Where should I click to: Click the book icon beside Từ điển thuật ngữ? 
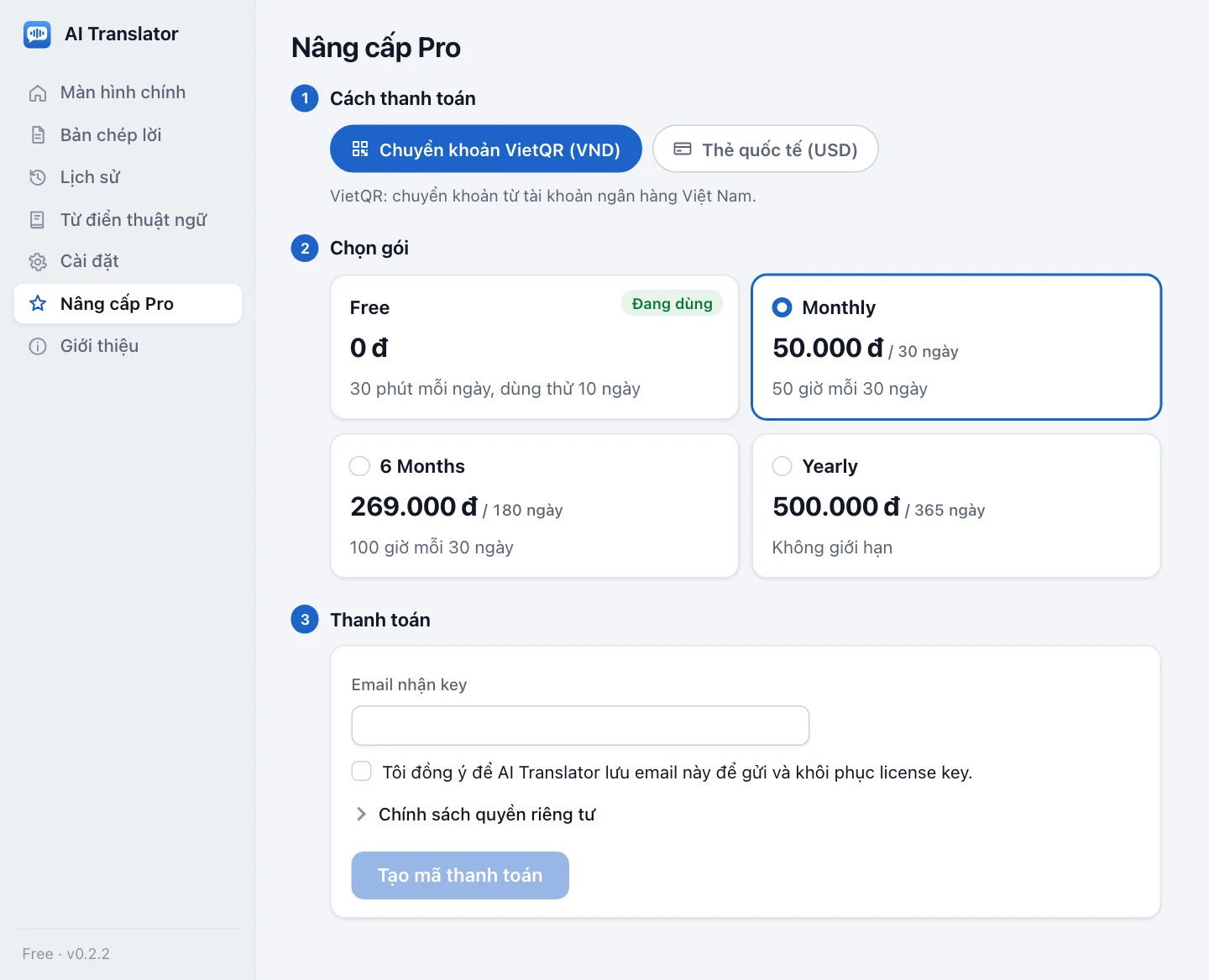coord(38,220)
